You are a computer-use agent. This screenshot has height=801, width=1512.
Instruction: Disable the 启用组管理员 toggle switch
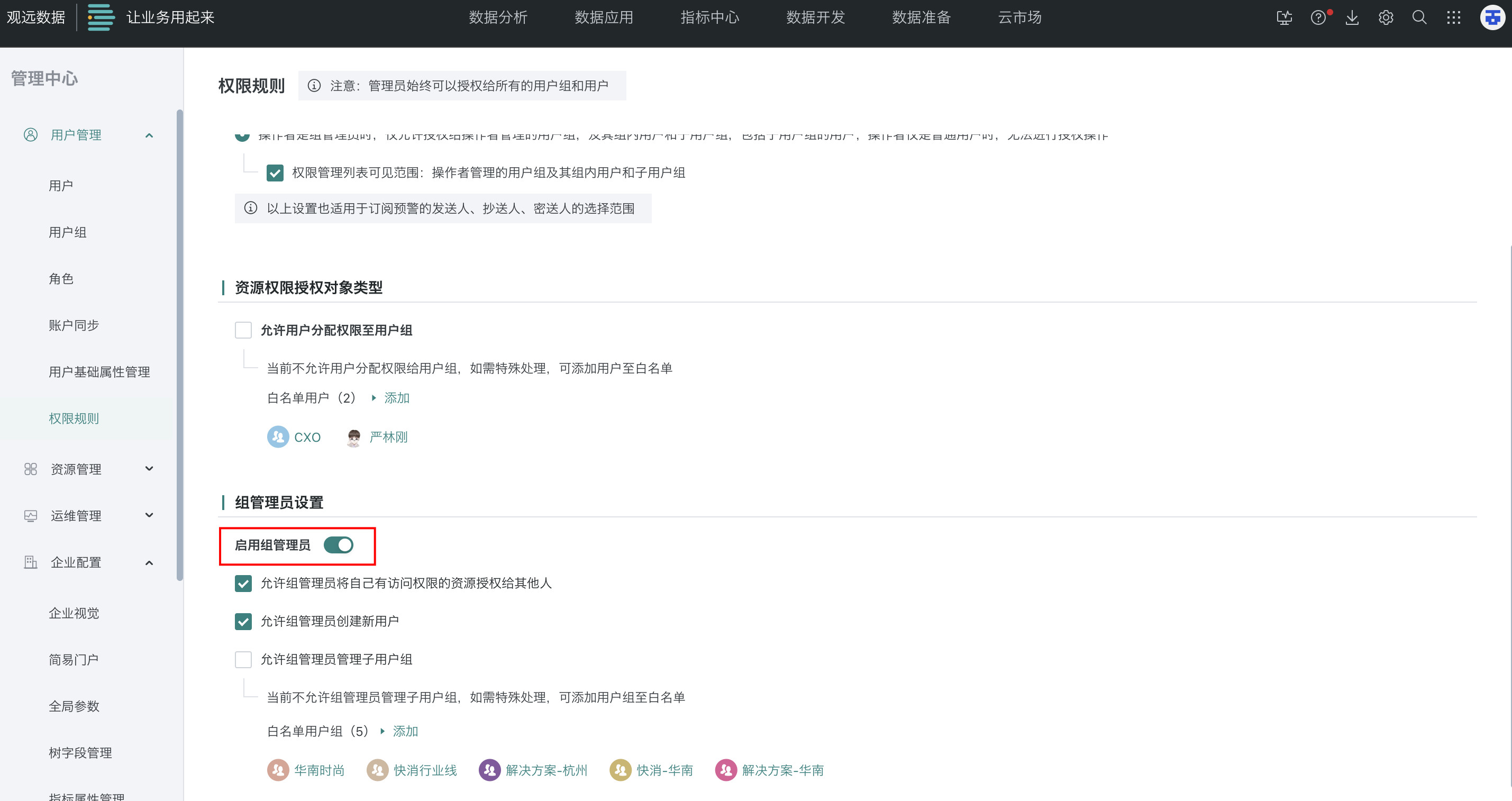339,545
